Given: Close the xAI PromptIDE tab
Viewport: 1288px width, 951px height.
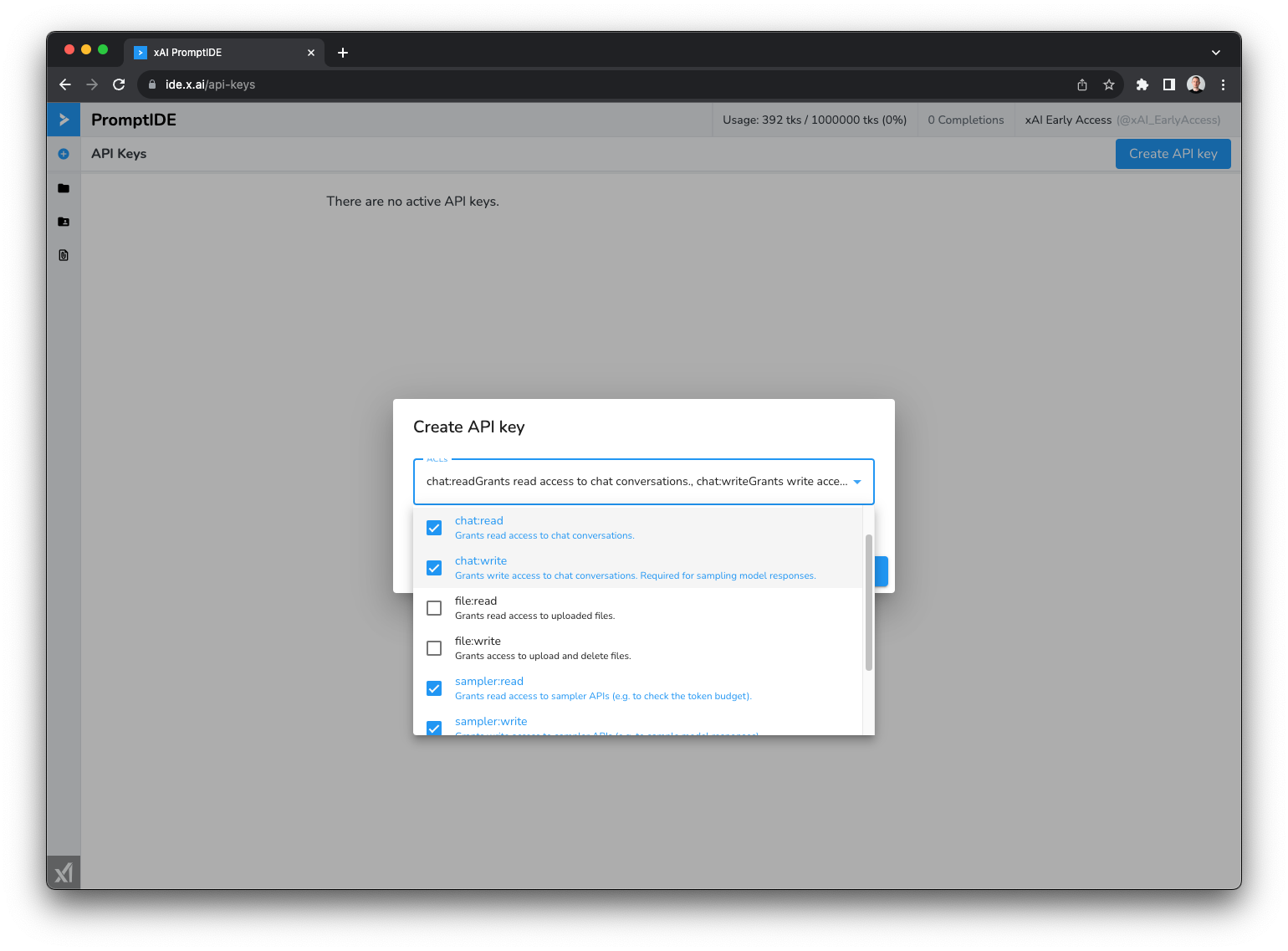Looking at the screenshot, I should pos(311,53).
